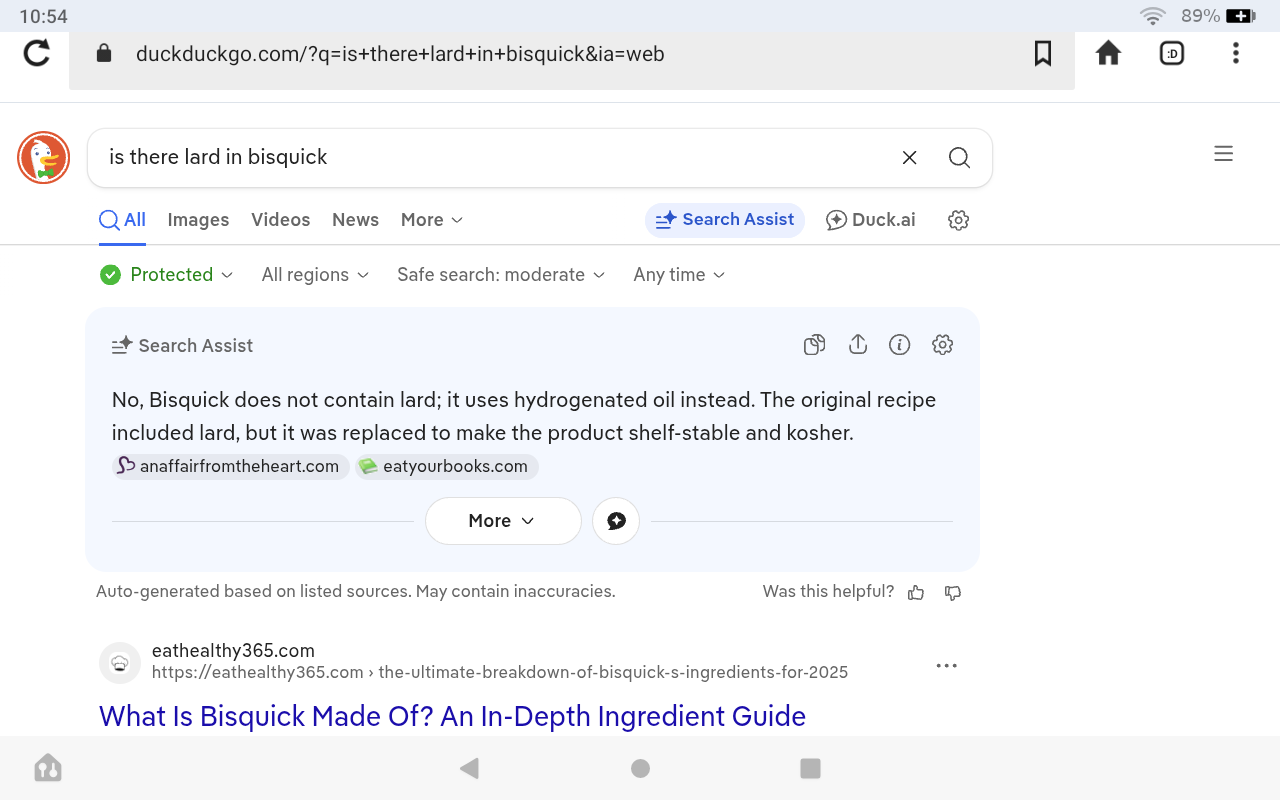This screenshot has height=800, width=1280.
Task: Toggle the Search Assist button
Action: click(724, 220)
